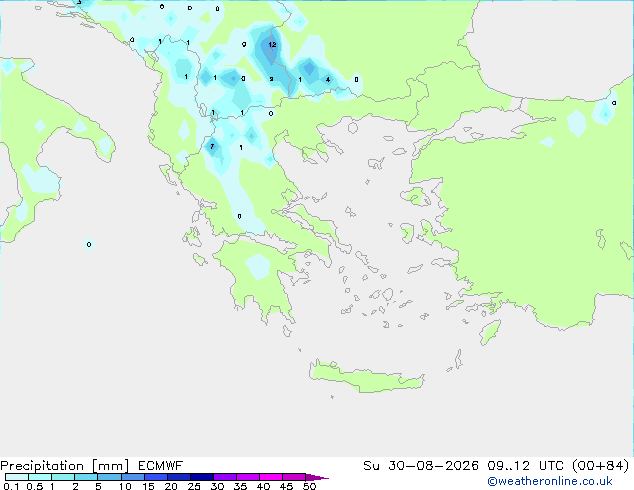Click the precipitation value 7 on map
Viewport: 634px width, 490px height.
(212, 146)
